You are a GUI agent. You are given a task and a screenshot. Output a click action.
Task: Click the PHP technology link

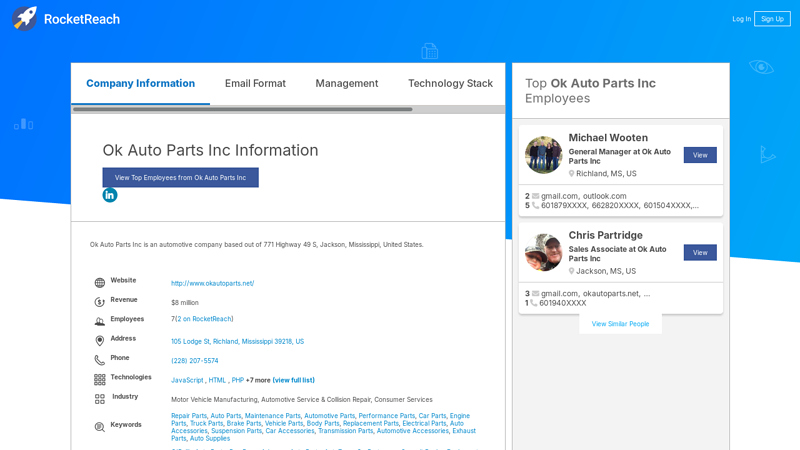point(237,380)
